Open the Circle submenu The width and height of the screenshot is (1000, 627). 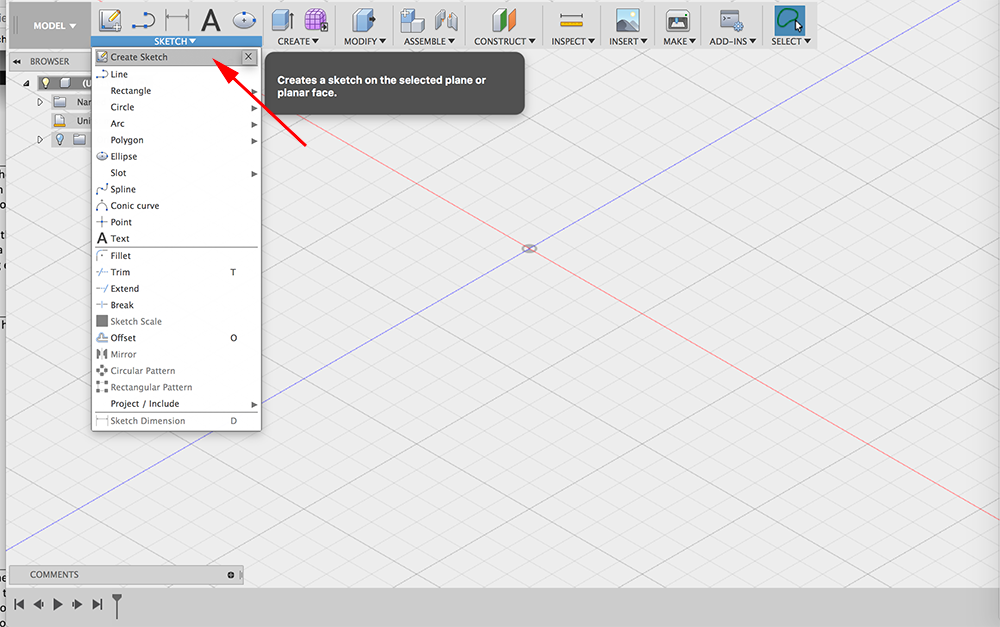(x=177, y=107)
